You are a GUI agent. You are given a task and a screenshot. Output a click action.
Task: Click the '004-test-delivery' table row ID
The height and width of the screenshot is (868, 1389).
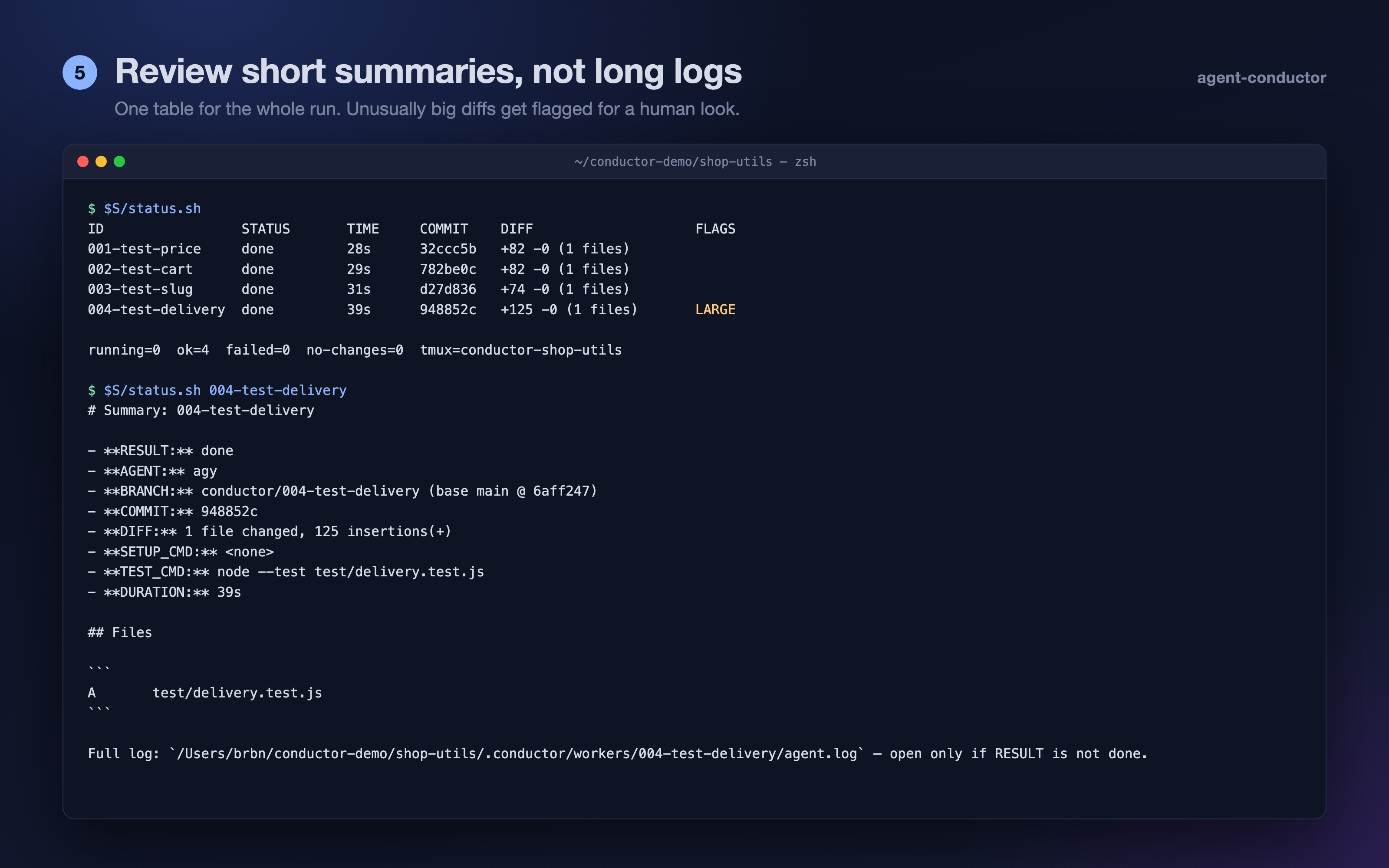(x=156, y=309)
